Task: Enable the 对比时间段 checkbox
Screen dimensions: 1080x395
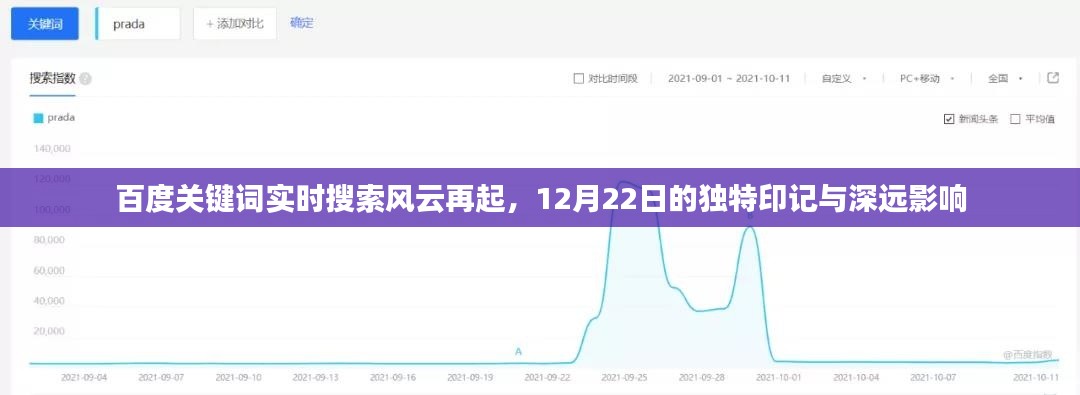Action: pos(579,79)
